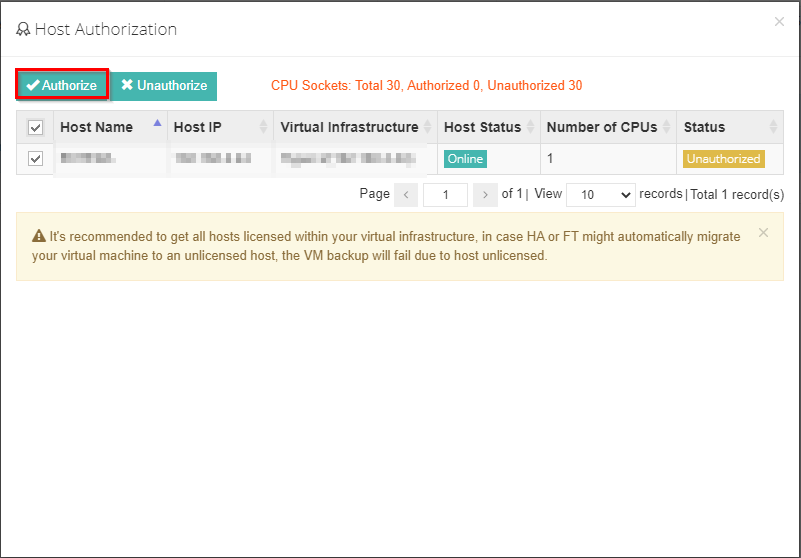This screenshot has height=558, width=801.
Task: Click the warning triangle icon
Action: pos(39,236)
